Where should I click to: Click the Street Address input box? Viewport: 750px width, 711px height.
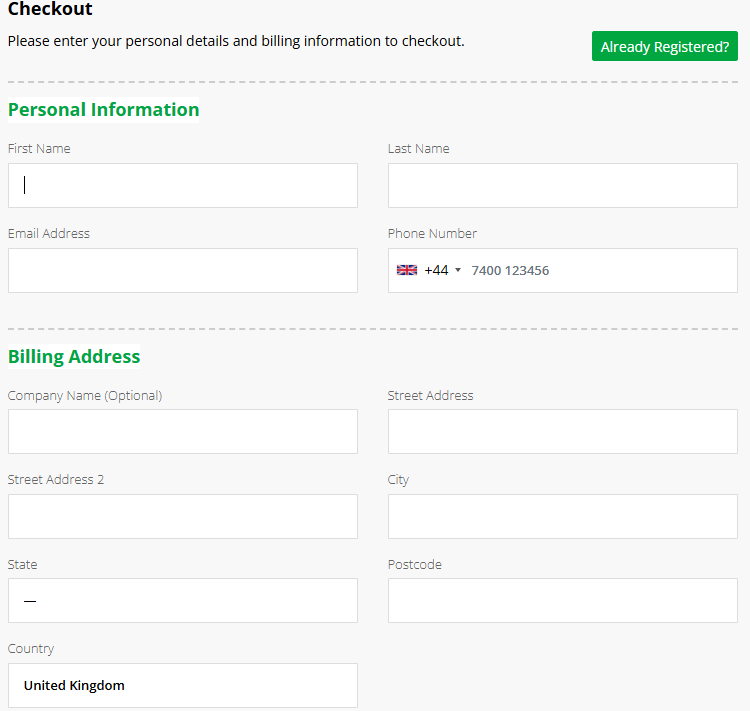pos(562,432)
